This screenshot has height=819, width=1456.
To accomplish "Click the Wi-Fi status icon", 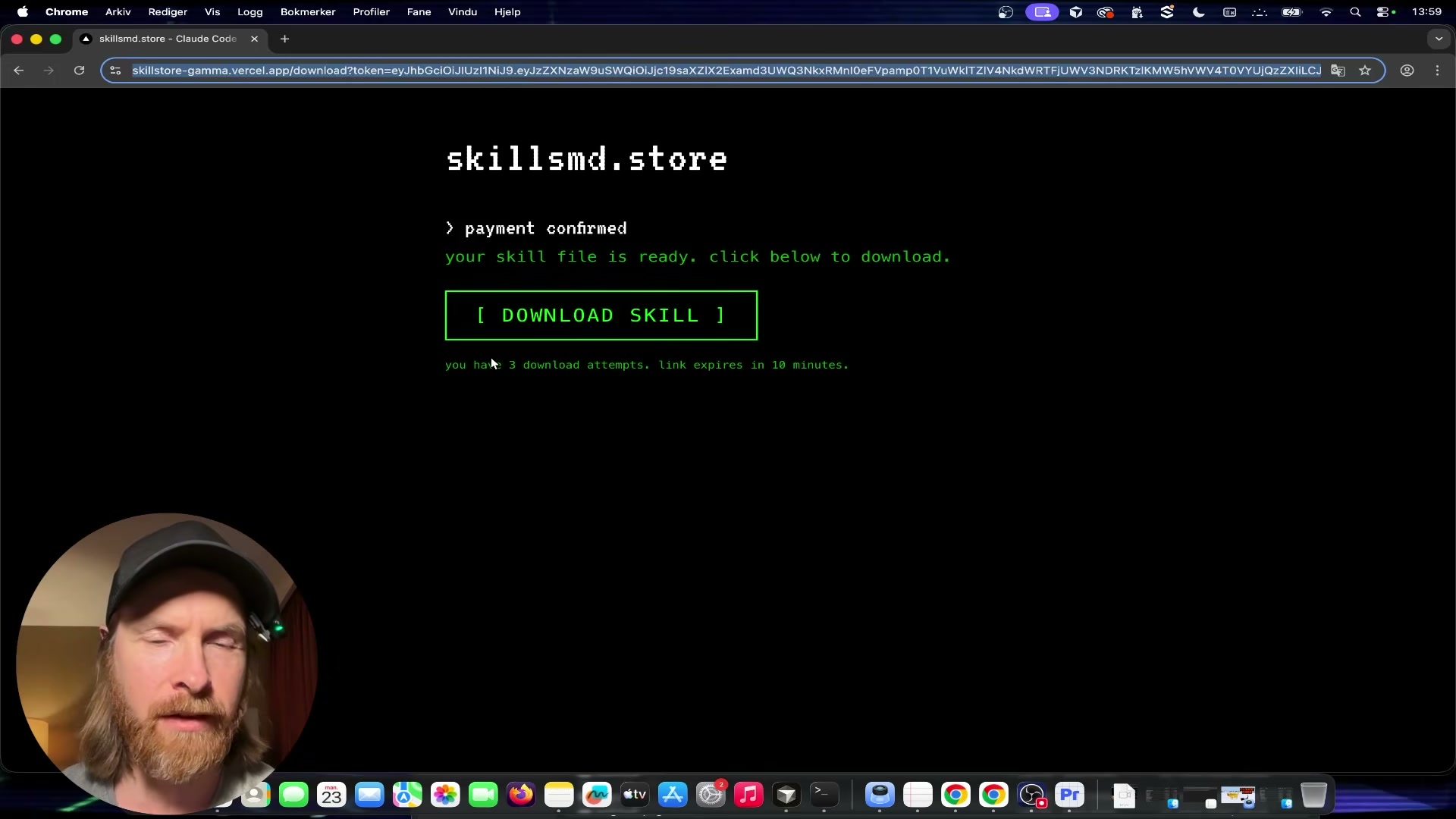I will [x=1326, y=12].
